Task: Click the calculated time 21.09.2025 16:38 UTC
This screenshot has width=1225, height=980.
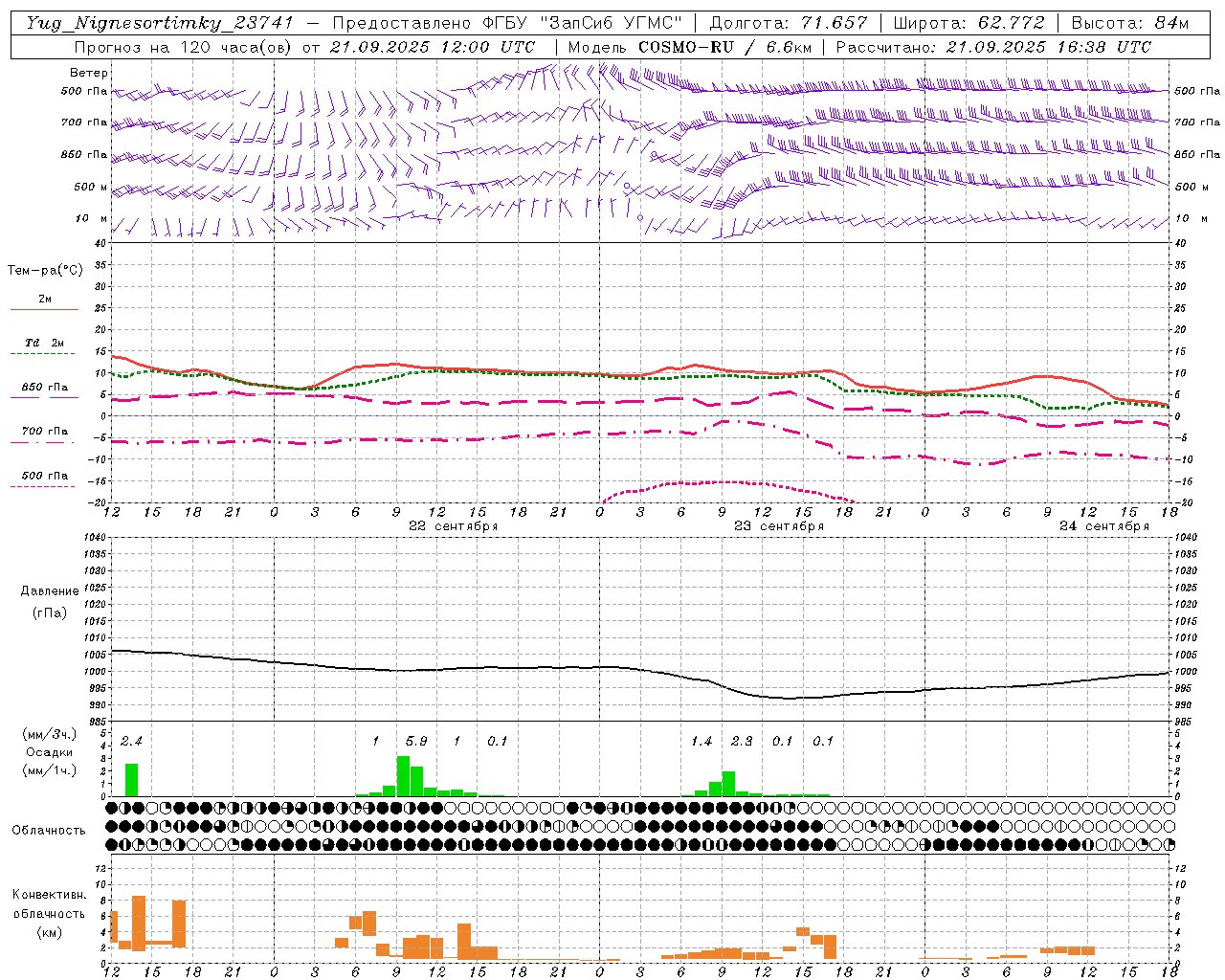Action: click(1049, 47)
